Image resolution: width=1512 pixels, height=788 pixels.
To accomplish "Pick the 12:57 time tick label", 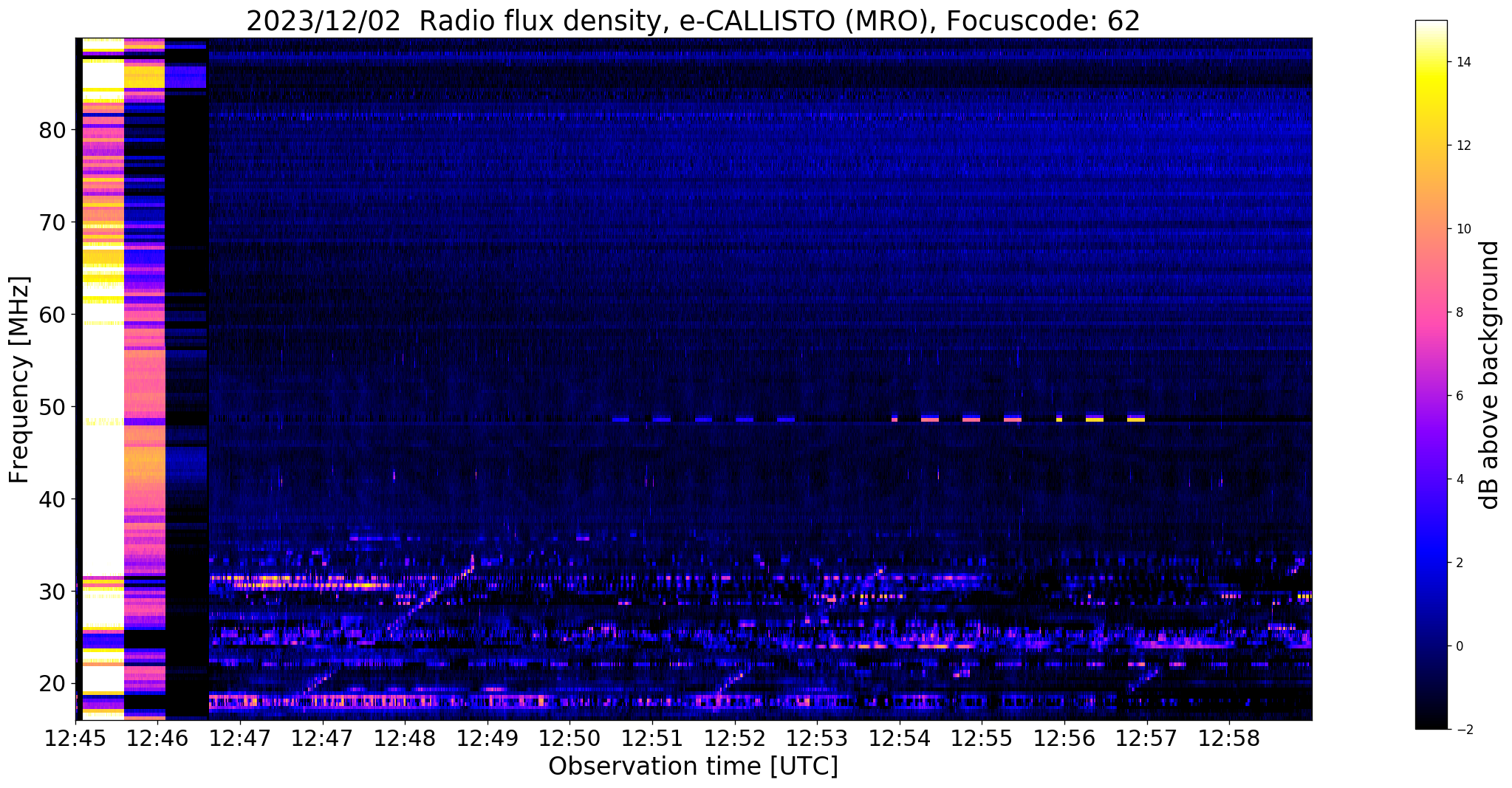I will (x=1146, y=739).
